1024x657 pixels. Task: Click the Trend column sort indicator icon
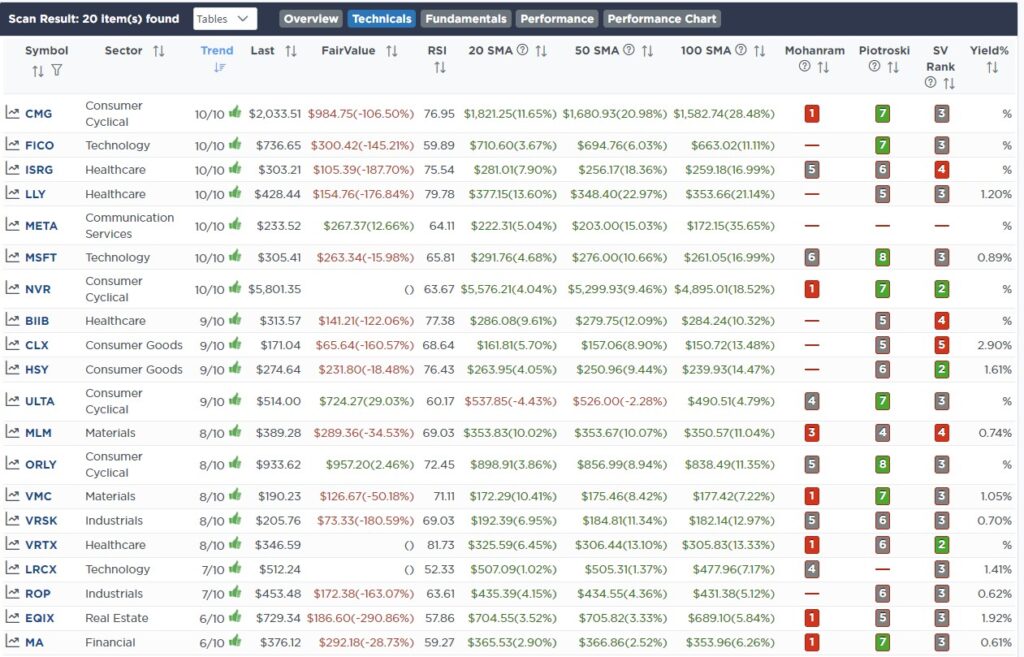(x=219, y=67)
